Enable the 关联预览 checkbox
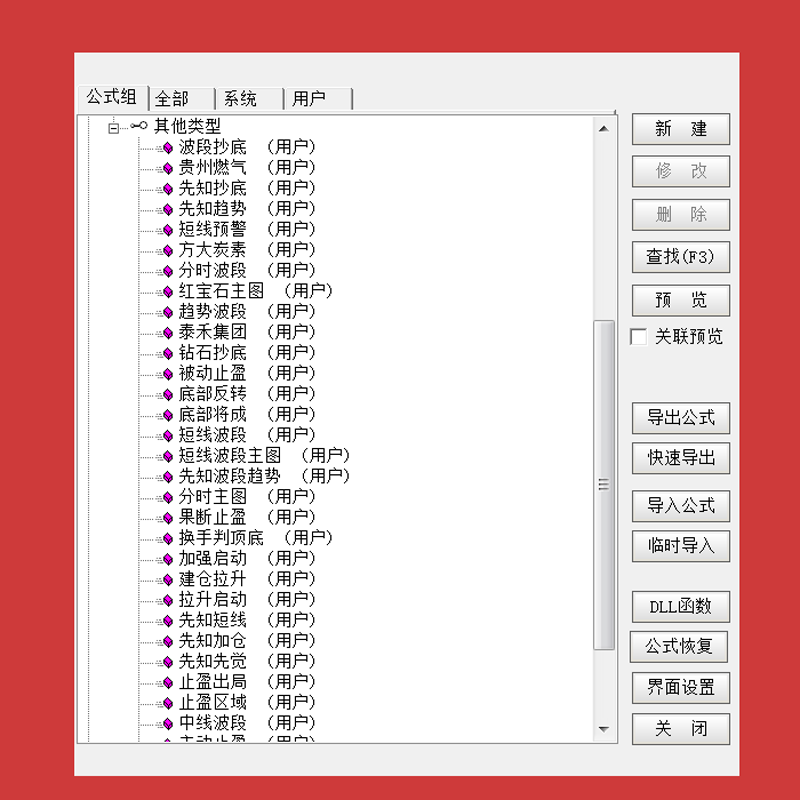The width and height of the screenshot is (800, 800). point(639,337)
